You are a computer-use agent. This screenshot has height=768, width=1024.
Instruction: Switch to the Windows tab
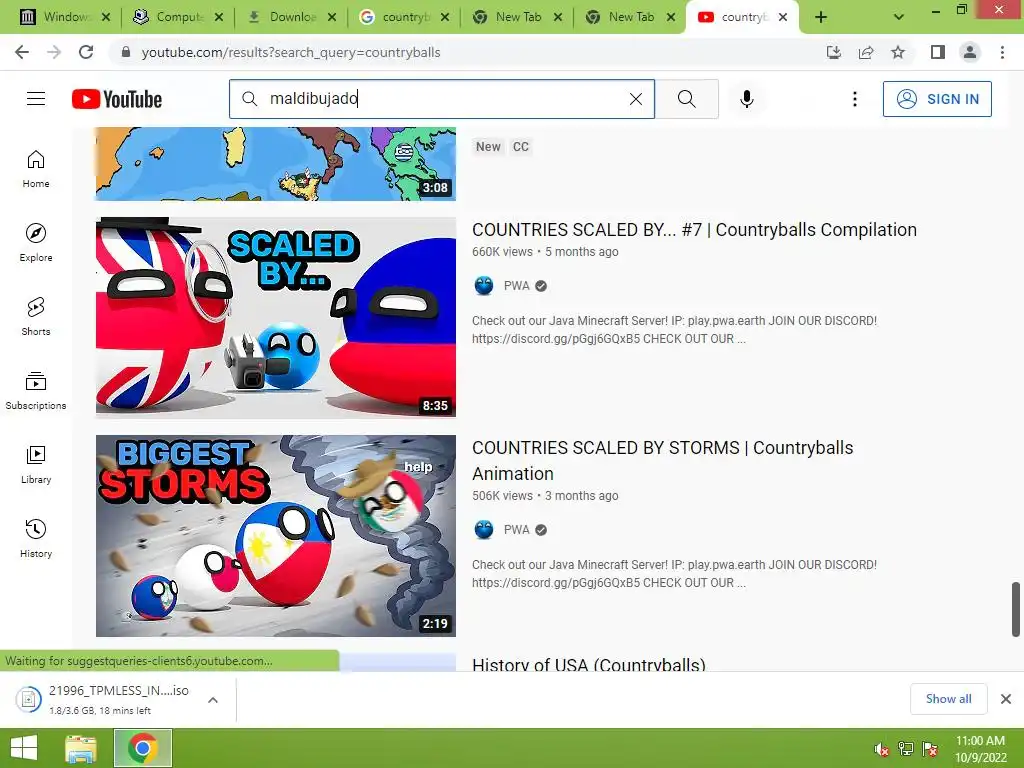[56, 17]
